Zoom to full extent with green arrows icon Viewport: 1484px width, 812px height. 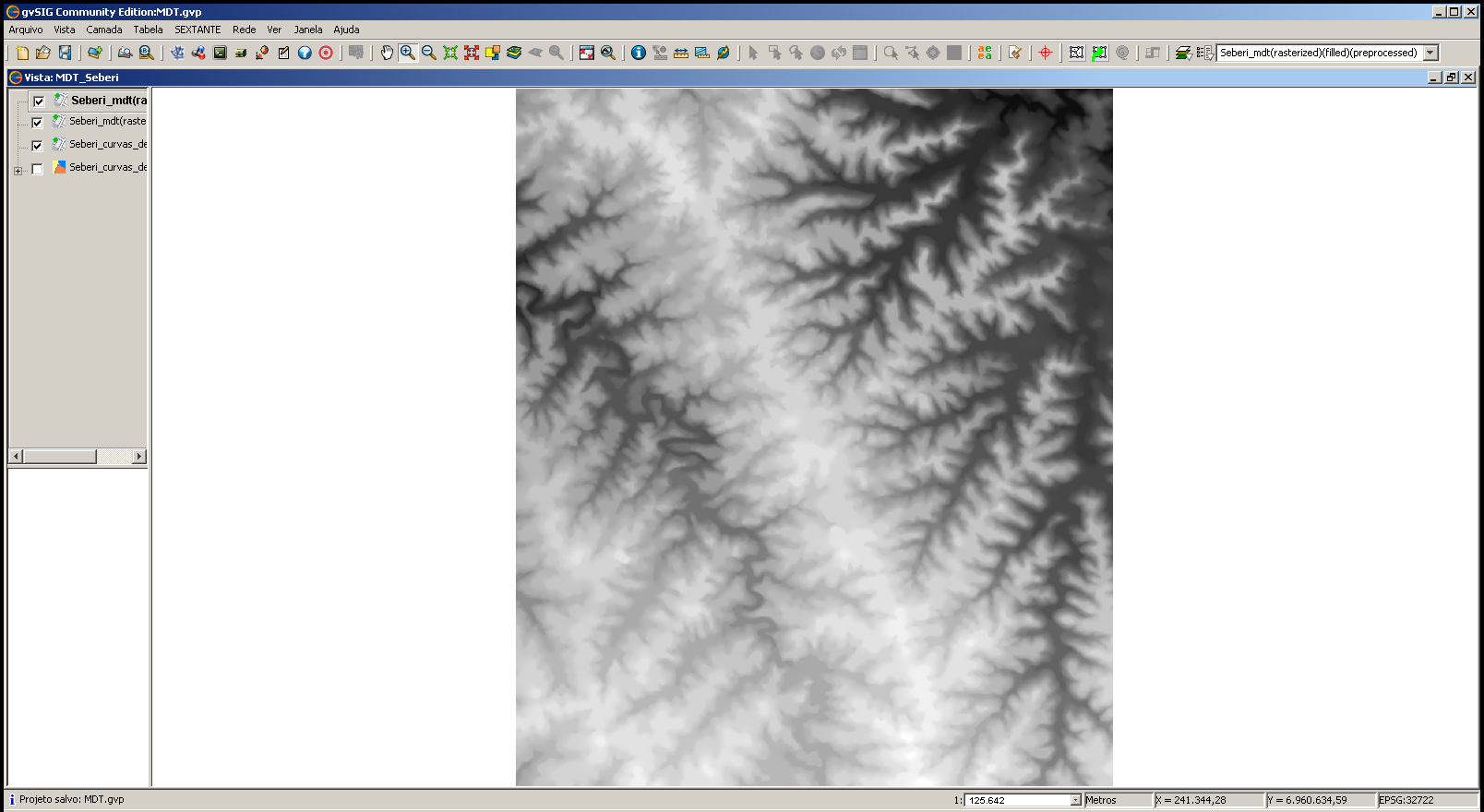450,53
